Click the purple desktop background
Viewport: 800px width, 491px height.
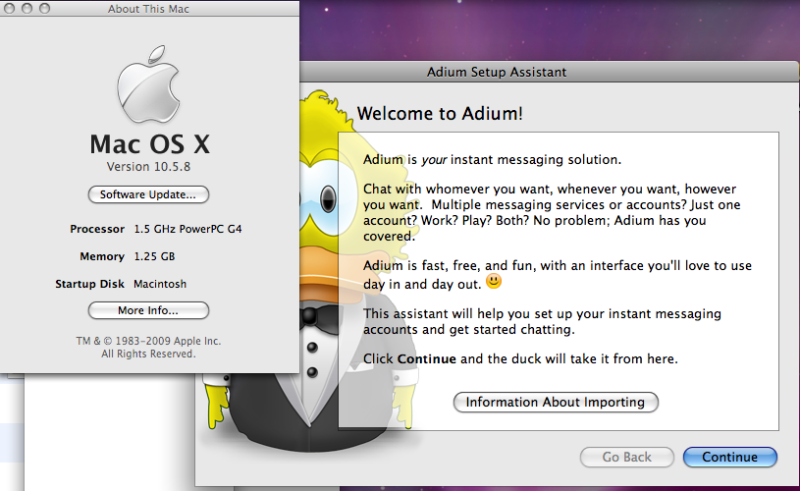pos(561,31)
